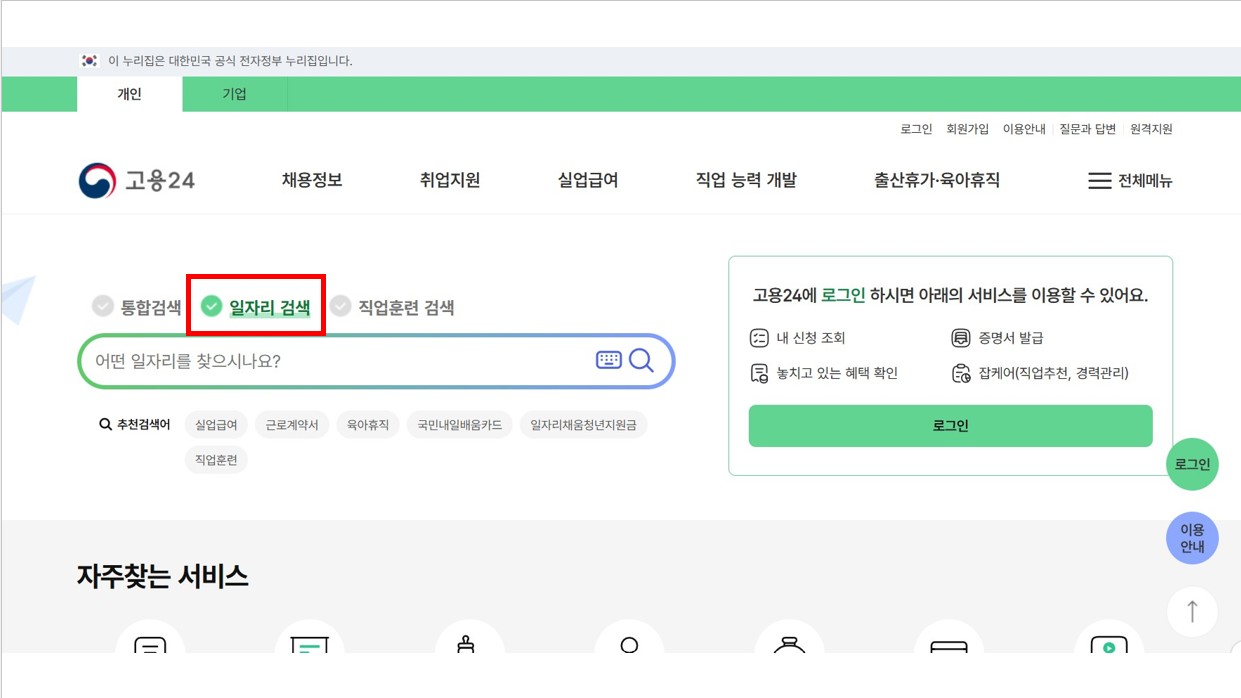Open the 전체메뉴 hamburger menu

pos(1130,181)
